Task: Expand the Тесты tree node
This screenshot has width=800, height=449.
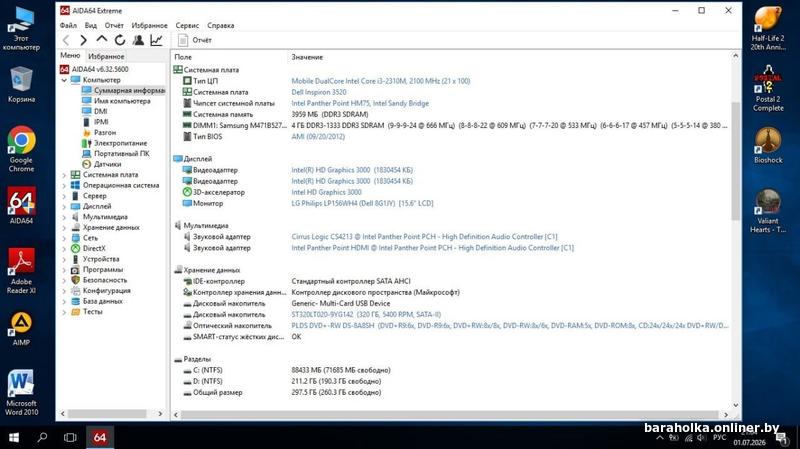Action: click(x=64, y=312)
